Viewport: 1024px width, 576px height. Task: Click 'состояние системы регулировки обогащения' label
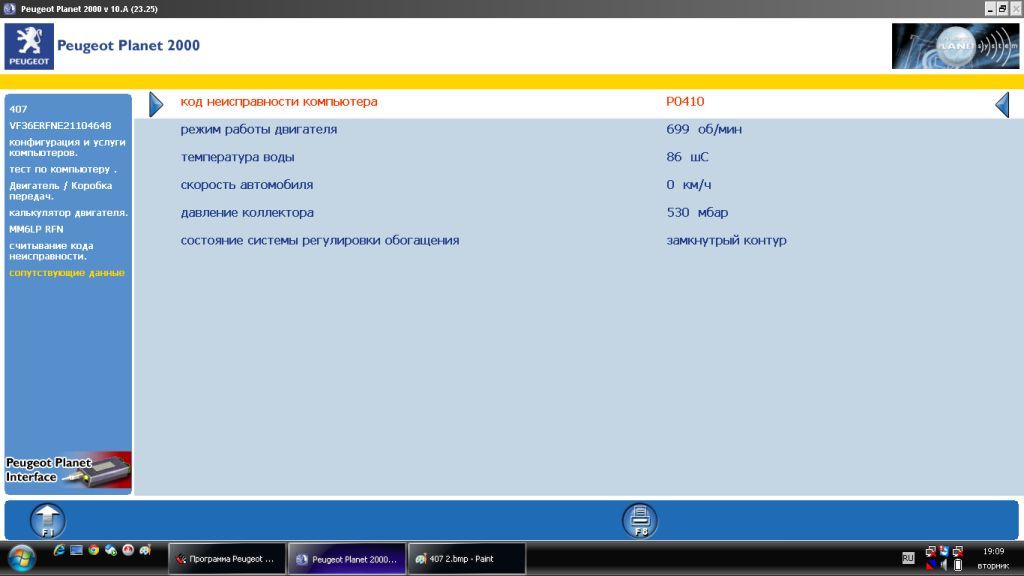[x=320, y=240]
